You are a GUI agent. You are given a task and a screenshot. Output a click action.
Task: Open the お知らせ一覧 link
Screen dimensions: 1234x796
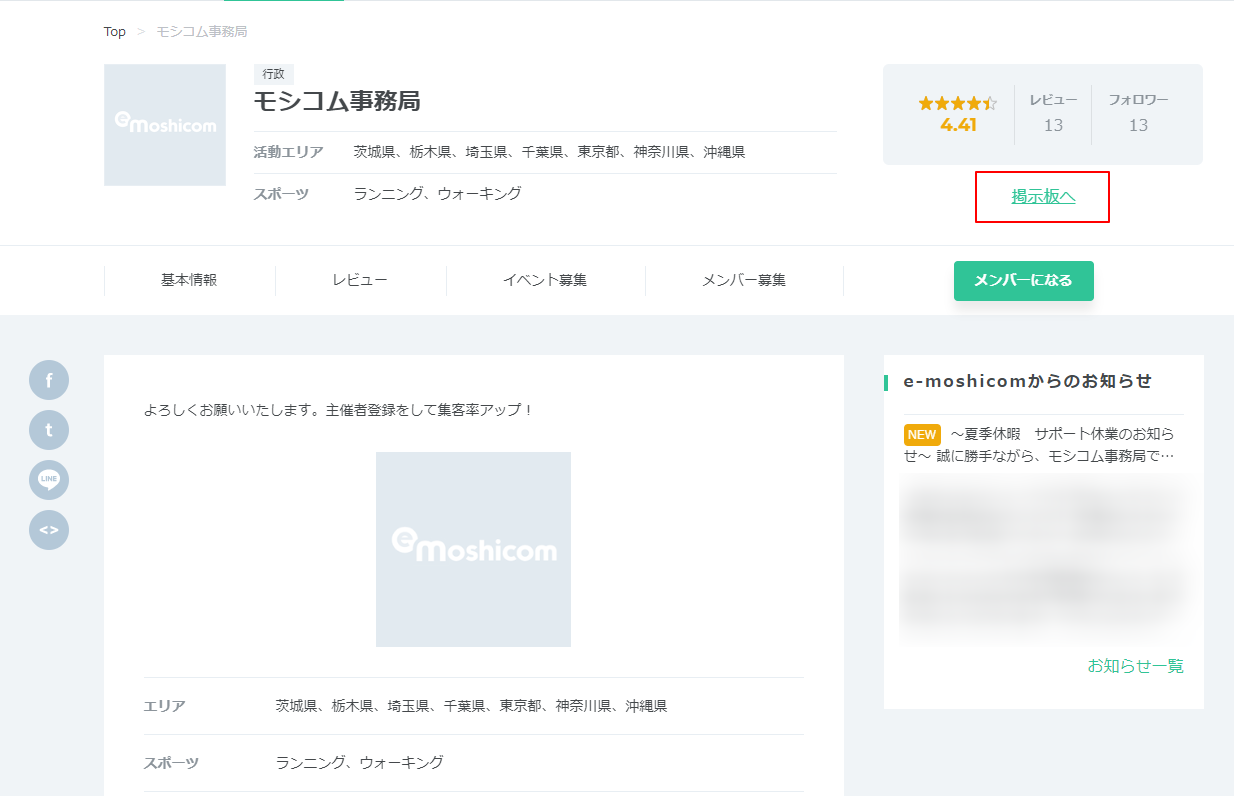tap(1135, 666)
